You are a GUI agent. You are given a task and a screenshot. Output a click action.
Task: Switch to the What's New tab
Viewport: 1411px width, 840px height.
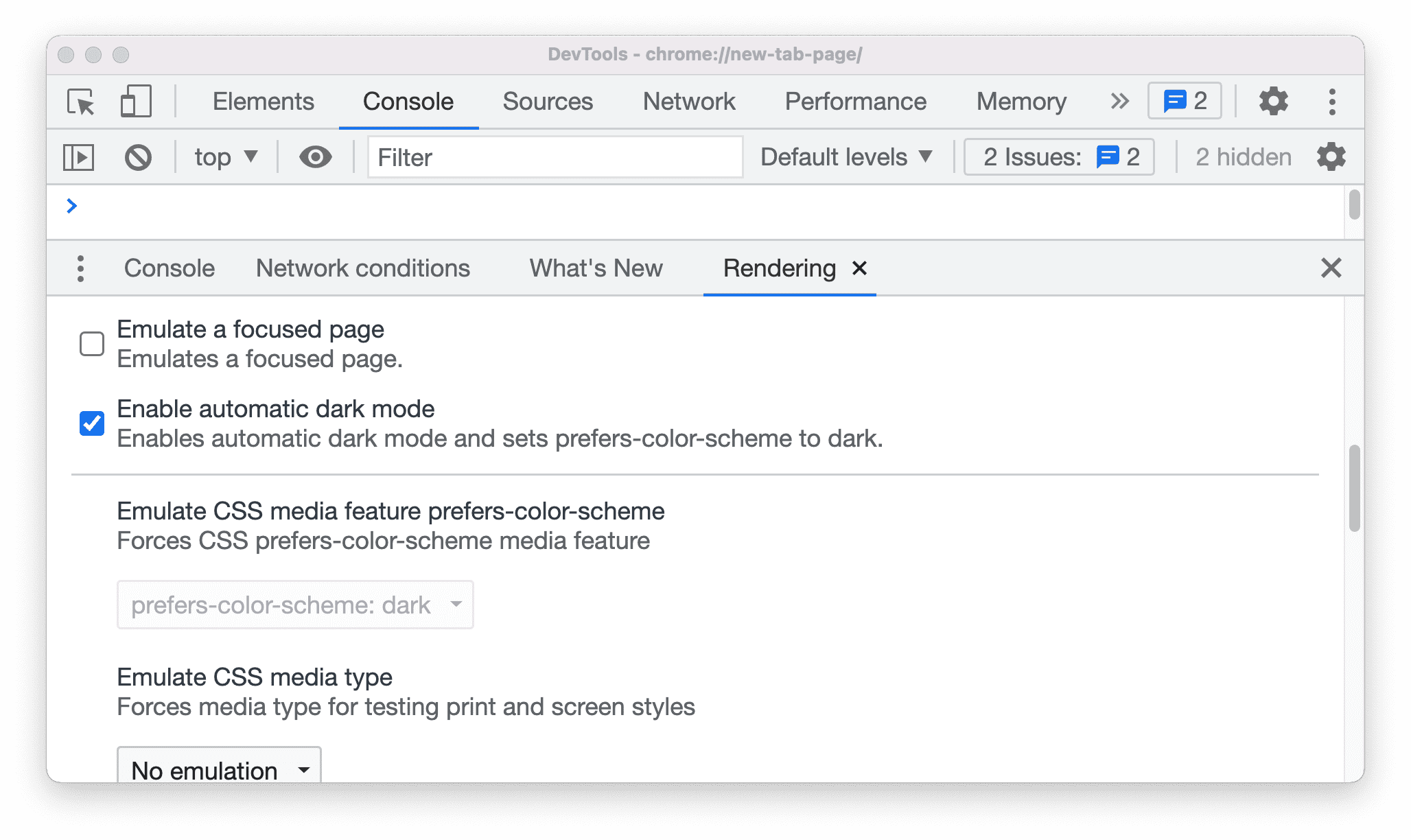tap(595, 267)
